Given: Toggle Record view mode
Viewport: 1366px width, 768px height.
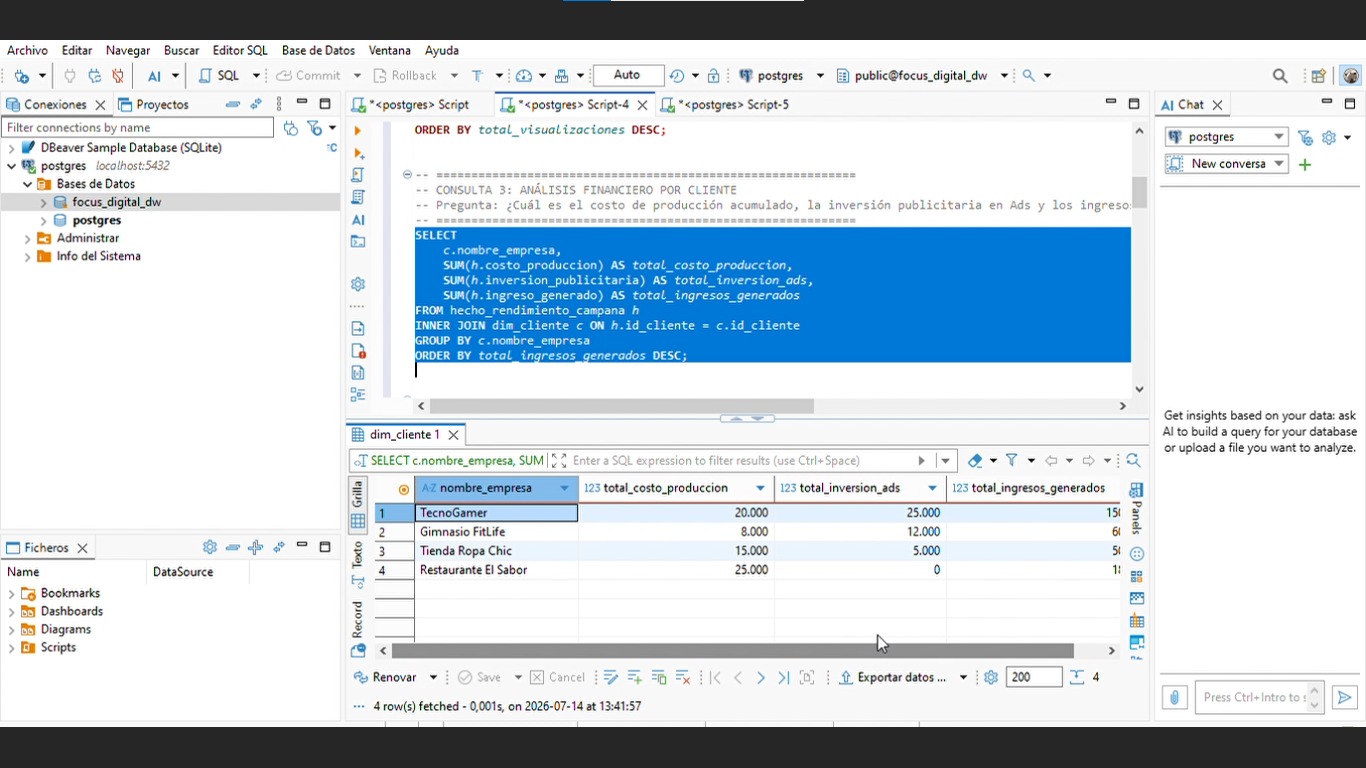Looking at the screenshot, I should [x=357, y=620].
